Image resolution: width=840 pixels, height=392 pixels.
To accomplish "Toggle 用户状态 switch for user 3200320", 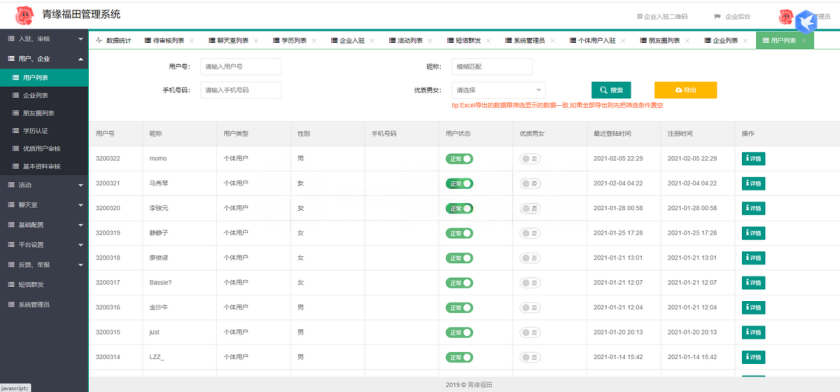I will tap(459, 208).
